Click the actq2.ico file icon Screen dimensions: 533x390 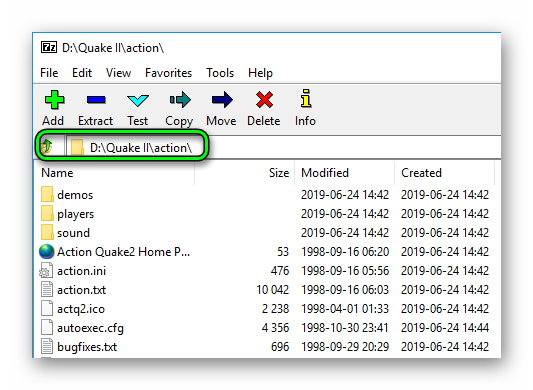pos(47,309)
